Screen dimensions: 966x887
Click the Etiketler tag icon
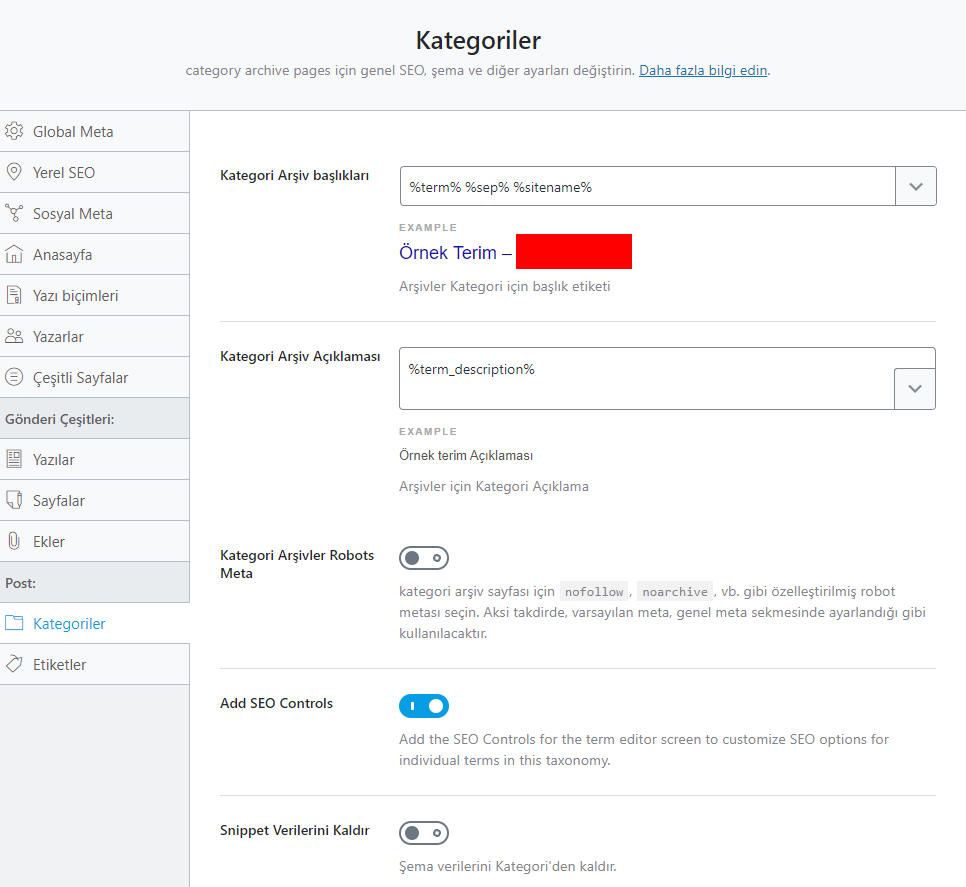point(14,664)
